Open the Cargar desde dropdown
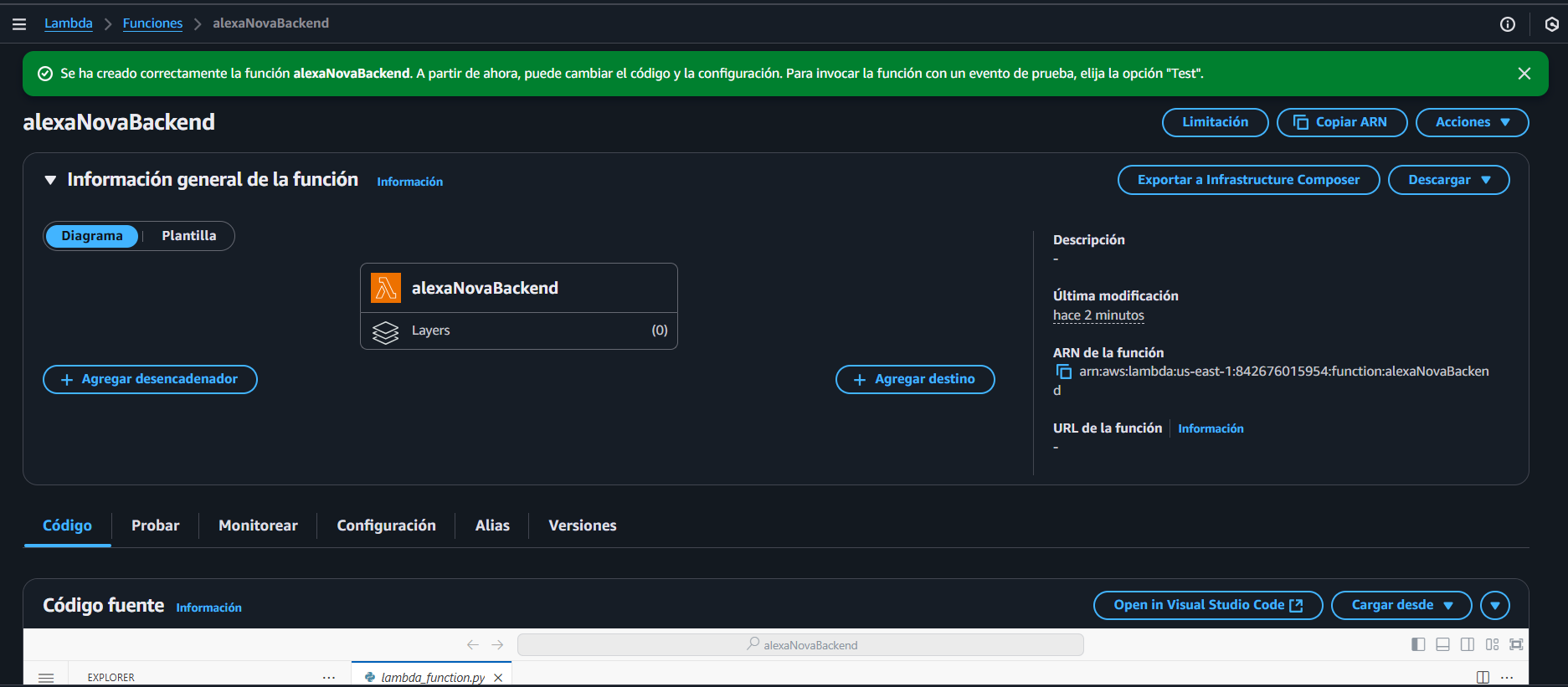 (1401, 605)
